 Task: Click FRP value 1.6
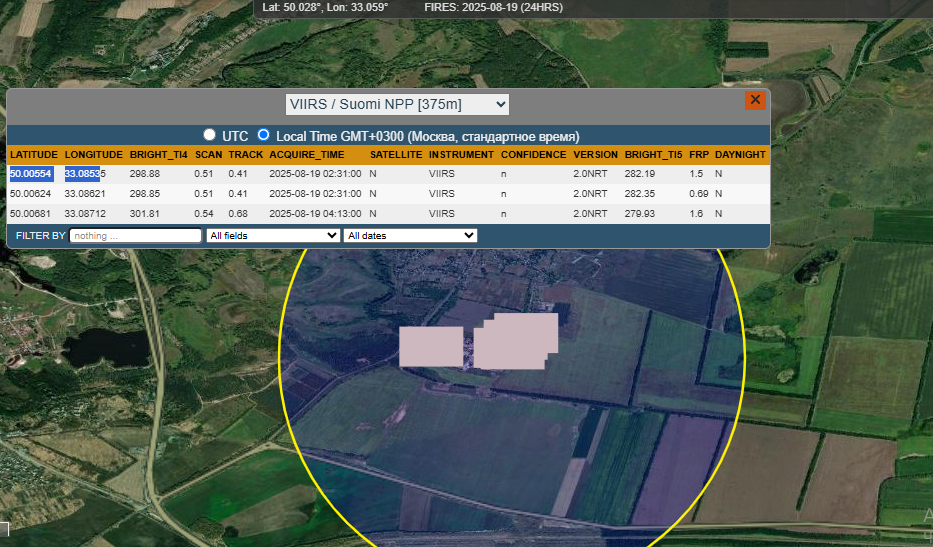click(x=696, y=214)
